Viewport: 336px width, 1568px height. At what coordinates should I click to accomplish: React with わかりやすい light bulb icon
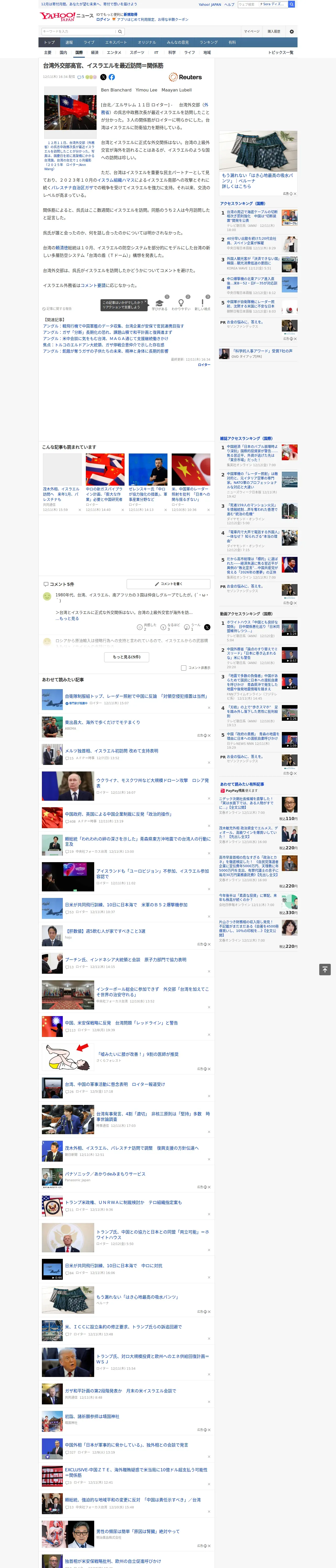pos(181,303)
